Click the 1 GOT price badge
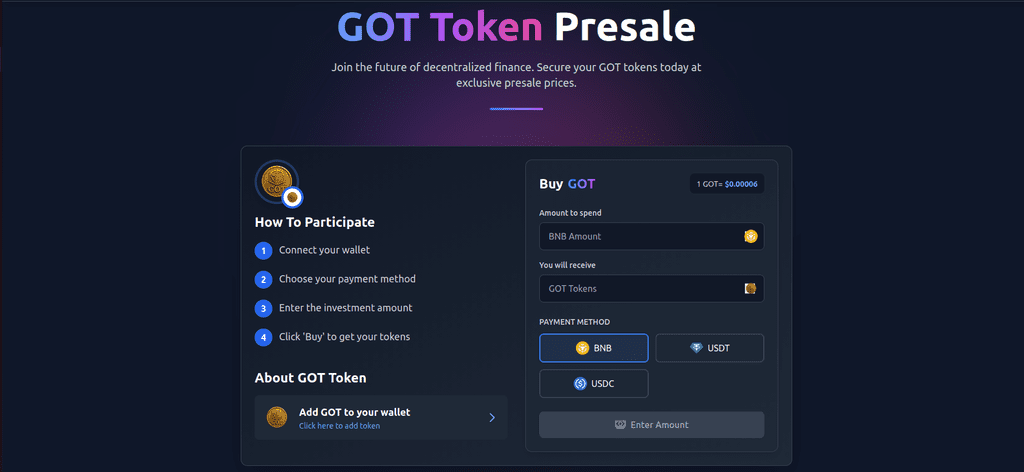This screenshot has height=472, width=1024. point(727,184)
